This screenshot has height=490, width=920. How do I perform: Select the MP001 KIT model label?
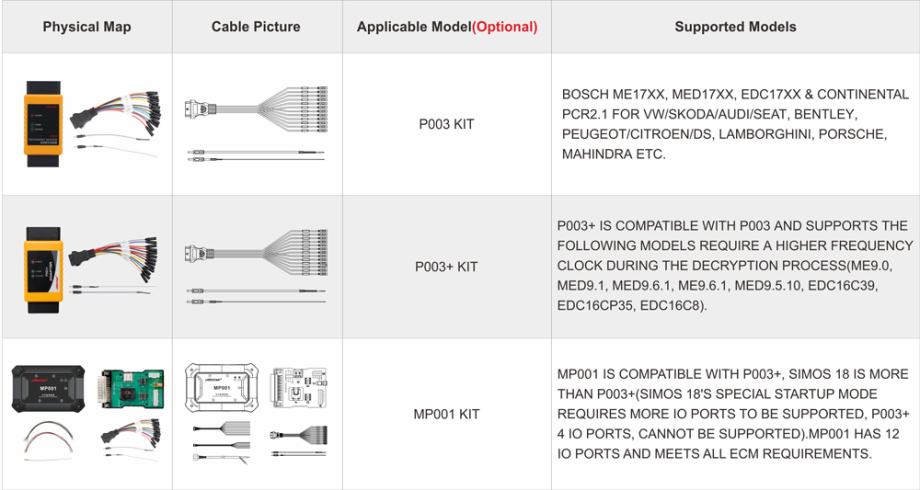[446, 413]
